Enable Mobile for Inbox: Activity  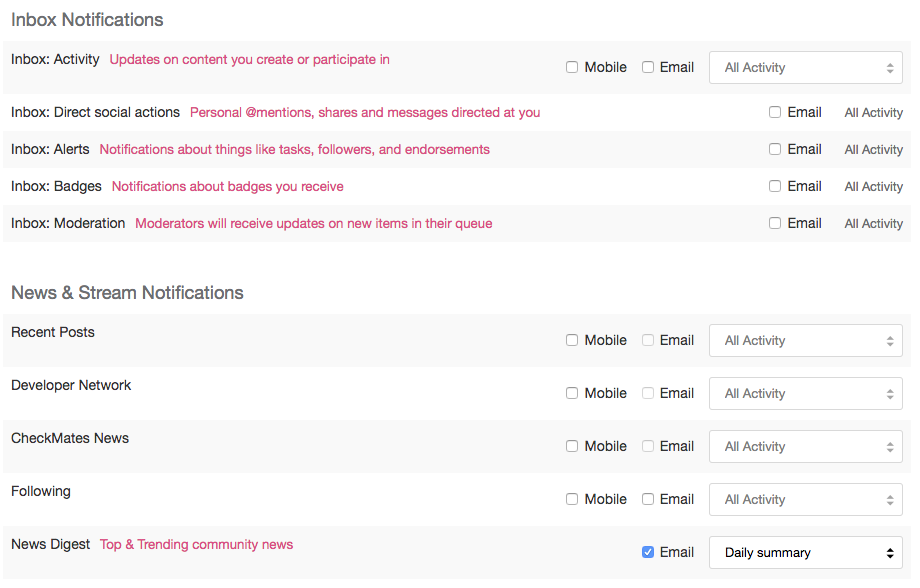[x=571, y=67]
